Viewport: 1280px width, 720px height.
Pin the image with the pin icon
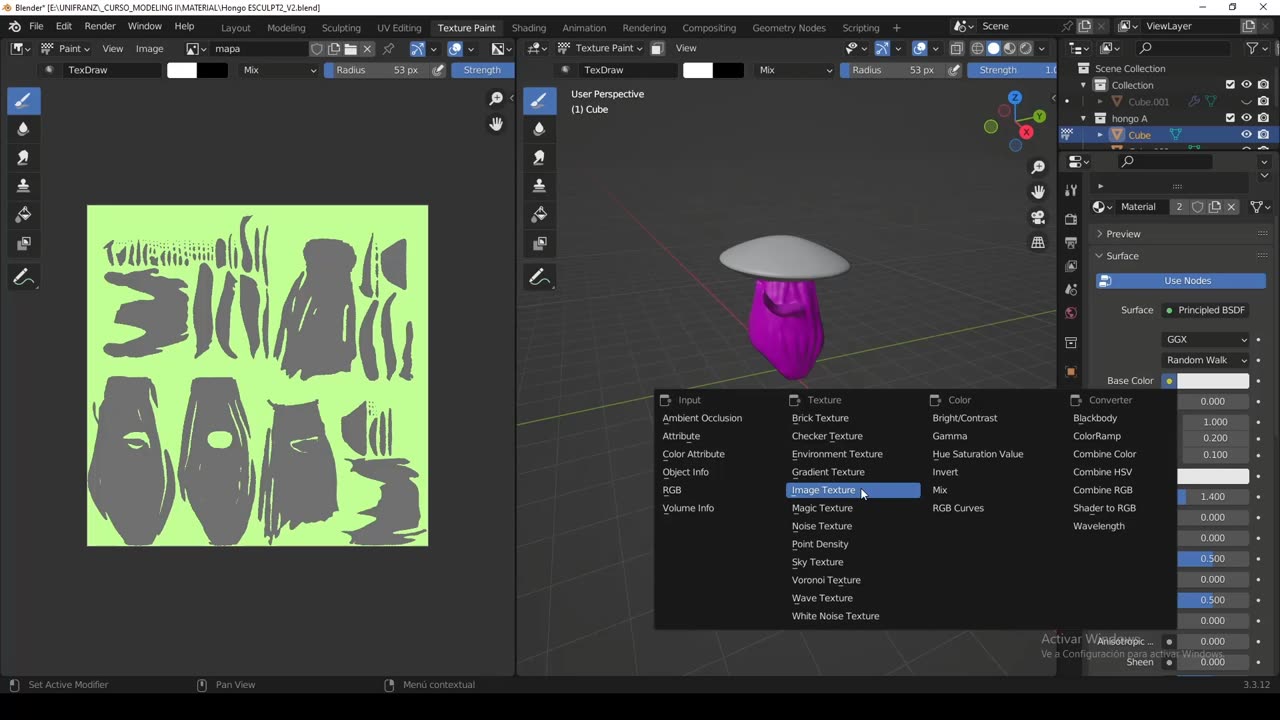[388, 48]
